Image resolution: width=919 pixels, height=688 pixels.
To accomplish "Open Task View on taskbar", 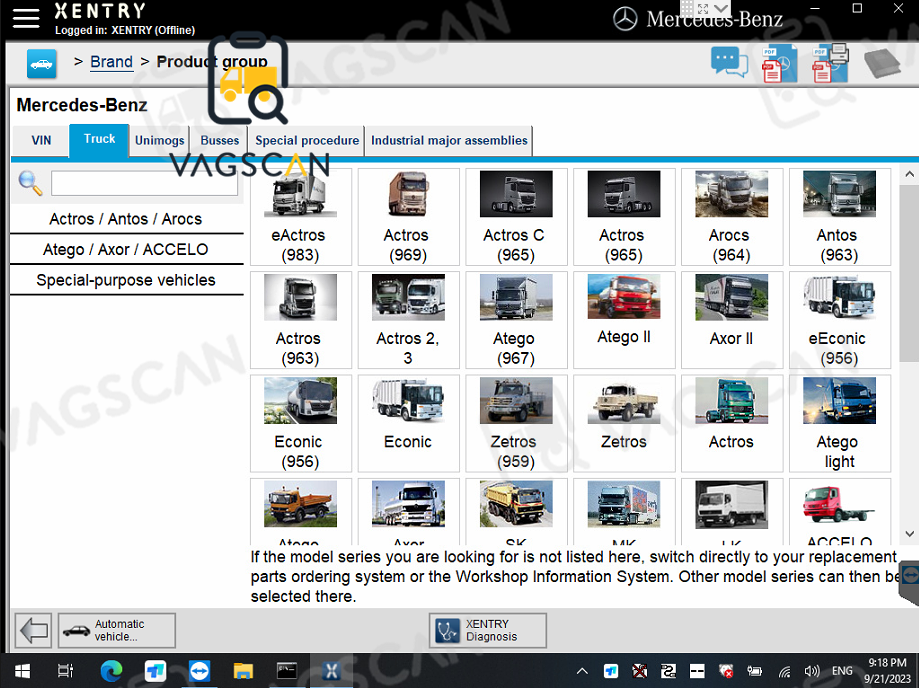I will [x=65, y=671].
